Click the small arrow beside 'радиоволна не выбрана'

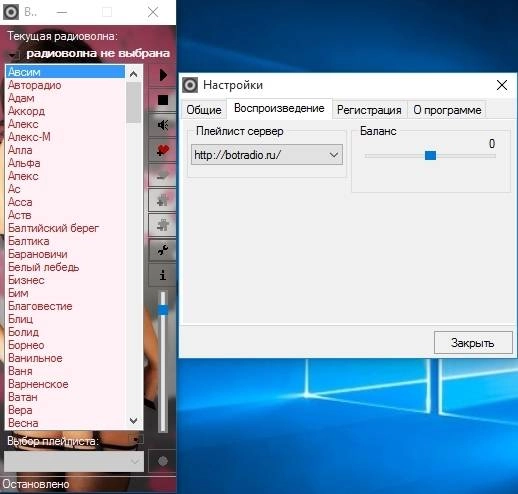[13, 55]
